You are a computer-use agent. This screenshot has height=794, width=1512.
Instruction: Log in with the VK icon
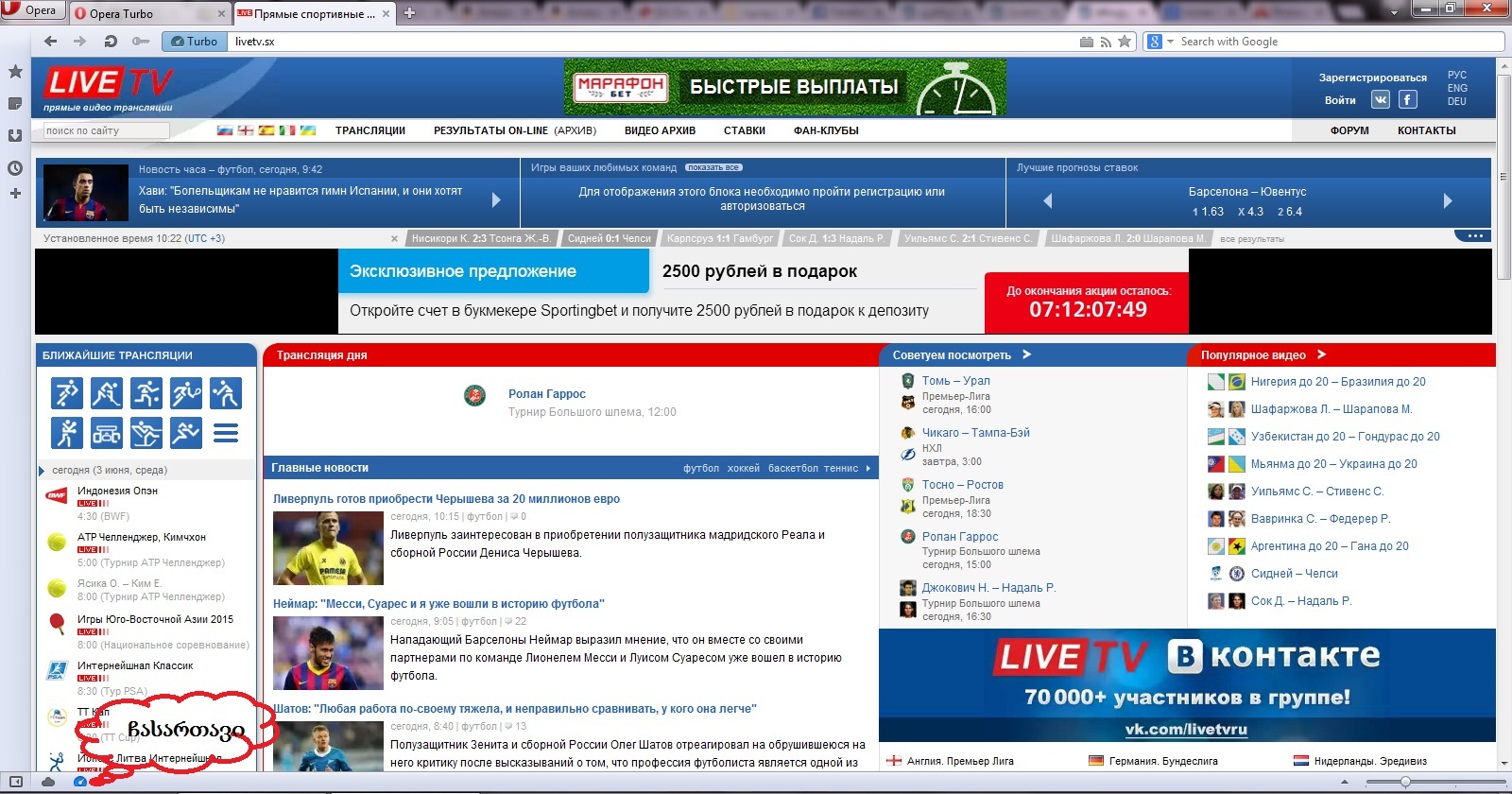[1381, 99]
